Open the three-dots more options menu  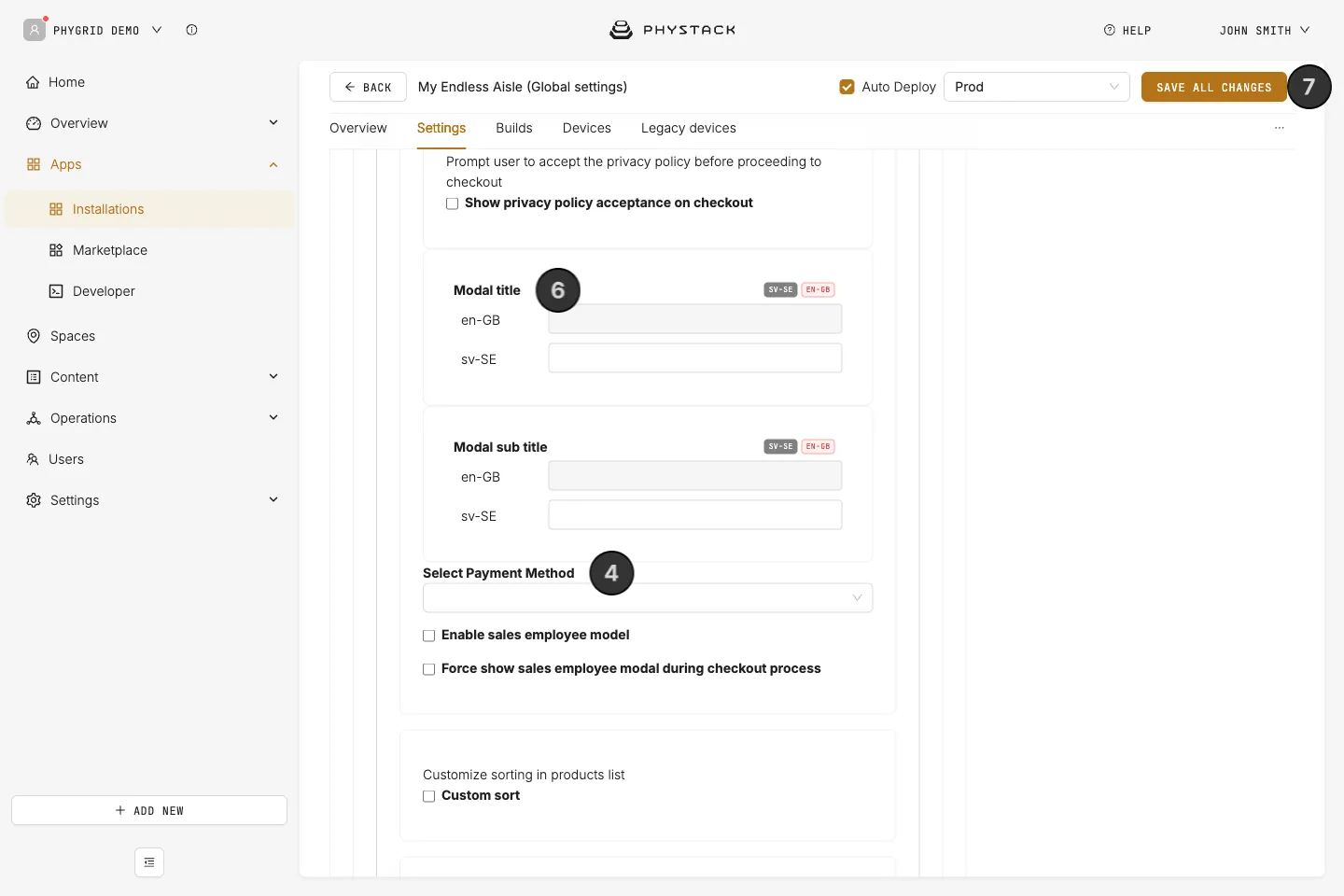coord(1279,128)
